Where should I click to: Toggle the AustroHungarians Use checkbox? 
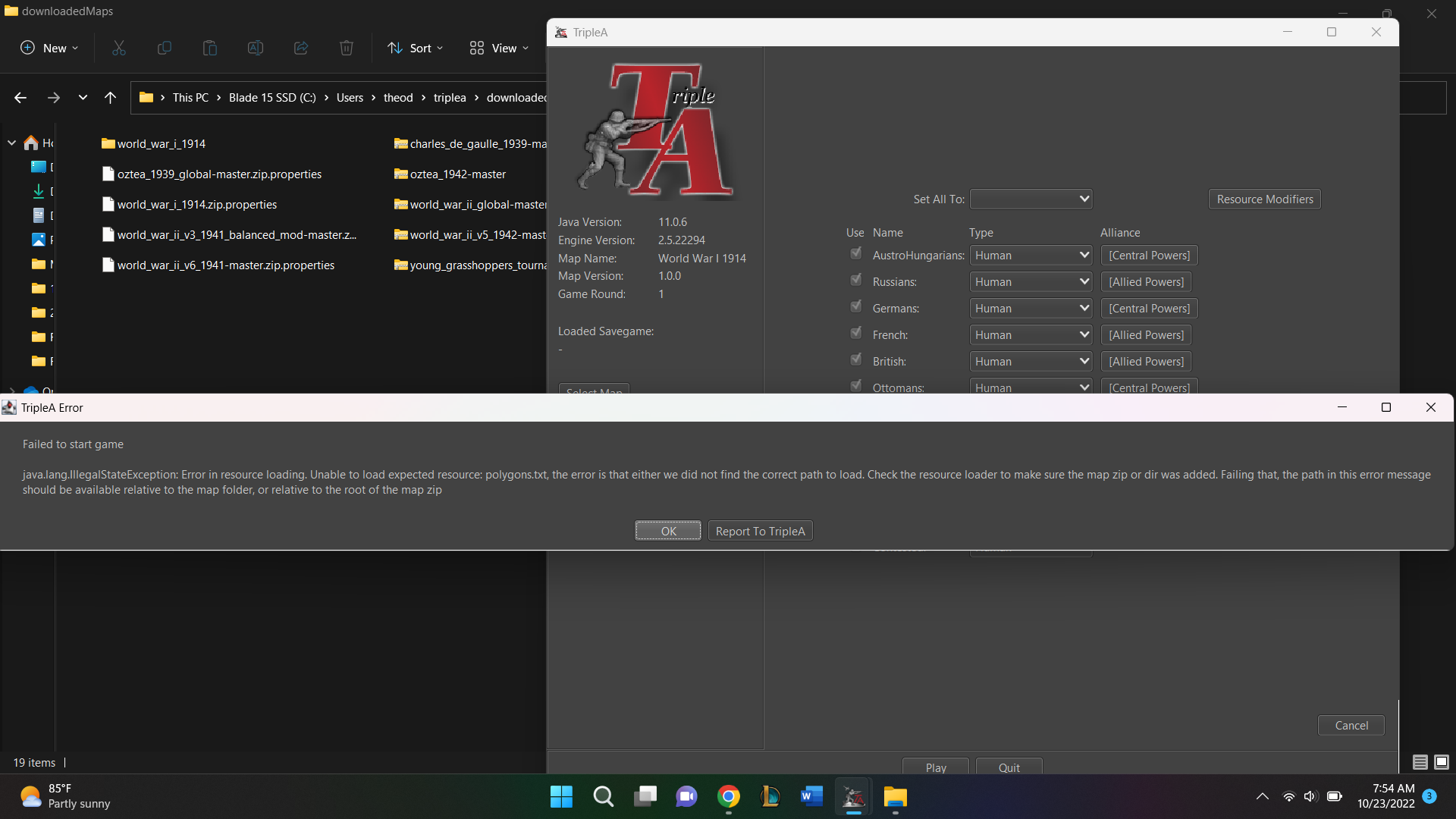(855, 253)
